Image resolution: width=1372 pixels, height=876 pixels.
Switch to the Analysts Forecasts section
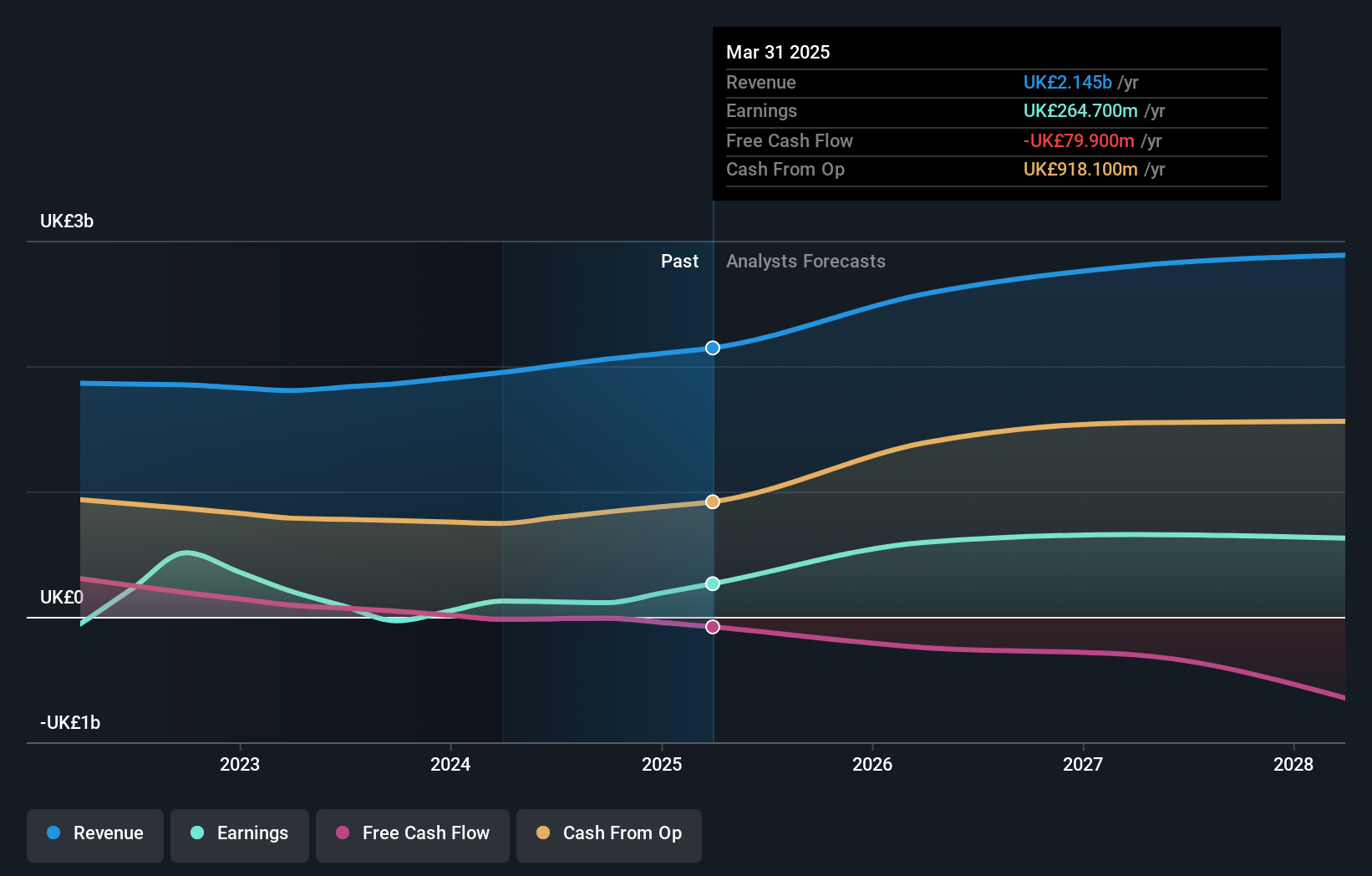[805, 261]
